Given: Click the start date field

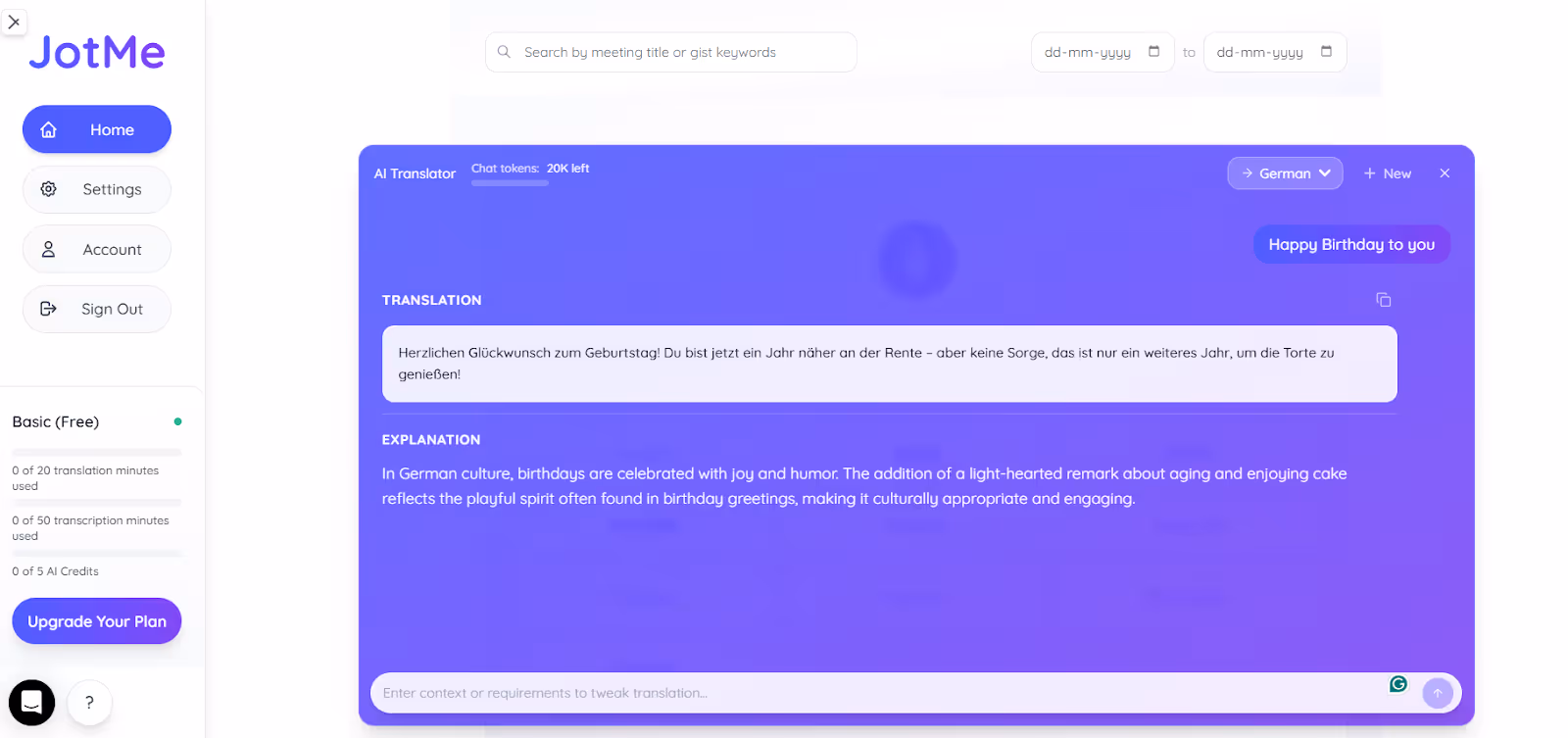Looking at the screenshot, I should click(x=1102, y=52).
